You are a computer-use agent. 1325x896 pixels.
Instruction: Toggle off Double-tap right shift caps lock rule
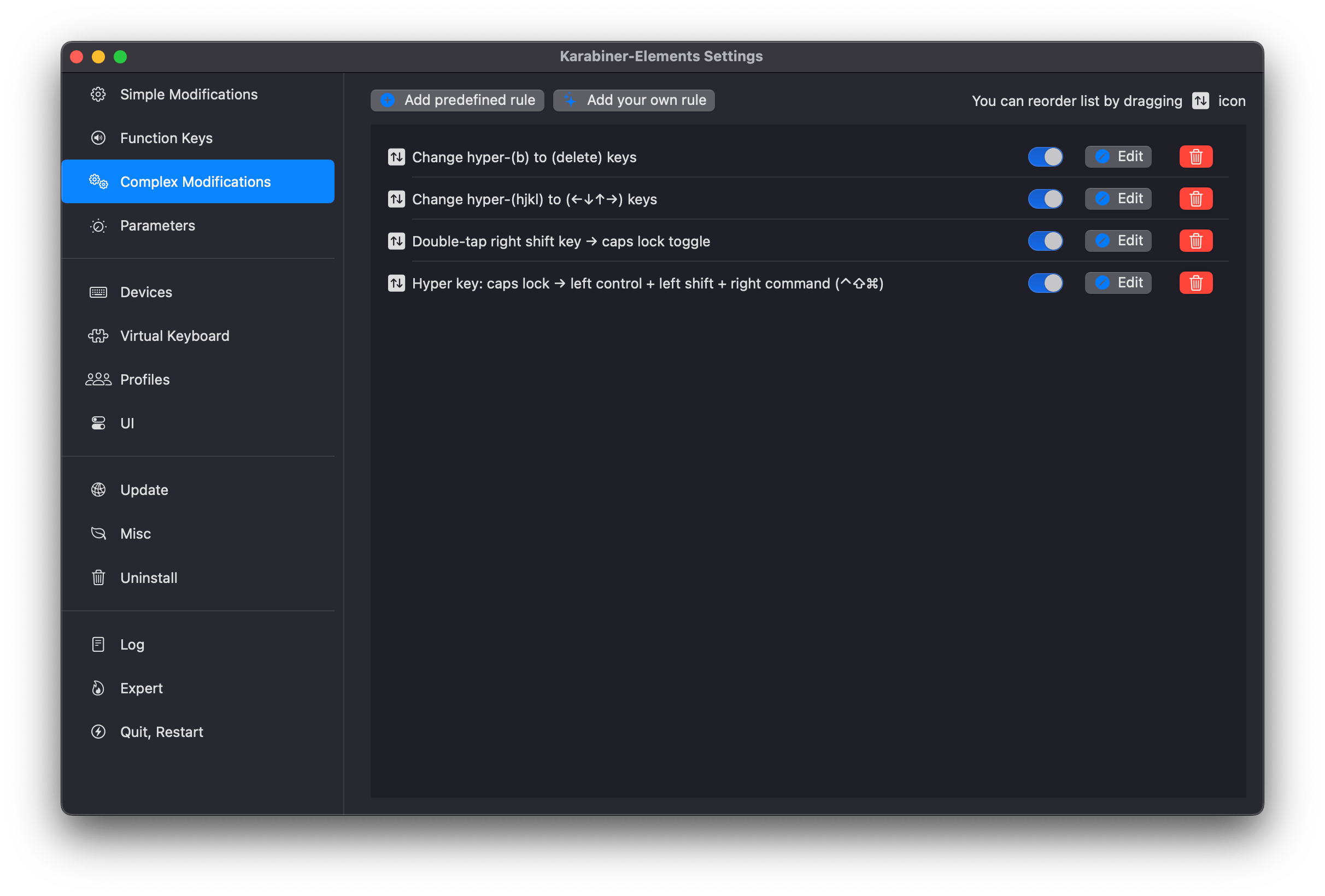tap(1046, 241)
